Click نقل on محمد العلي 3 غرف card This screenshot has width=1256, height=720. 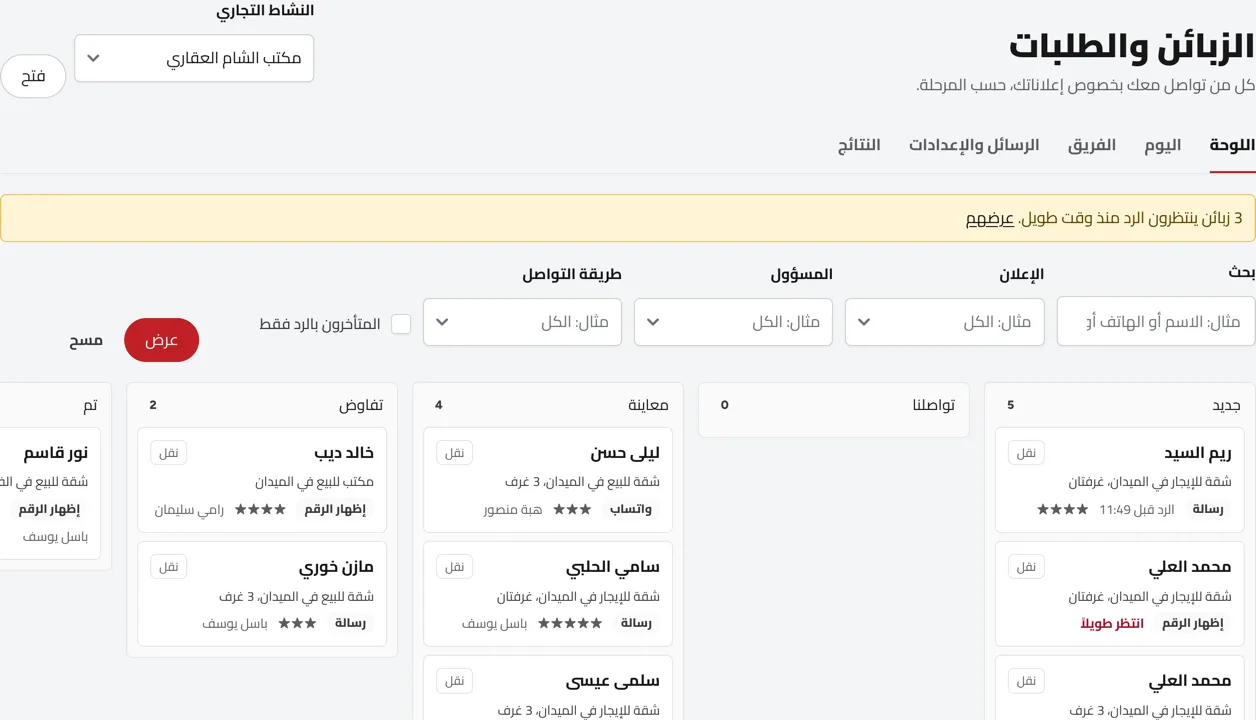pyautogui.click(x=1026, y=681)
